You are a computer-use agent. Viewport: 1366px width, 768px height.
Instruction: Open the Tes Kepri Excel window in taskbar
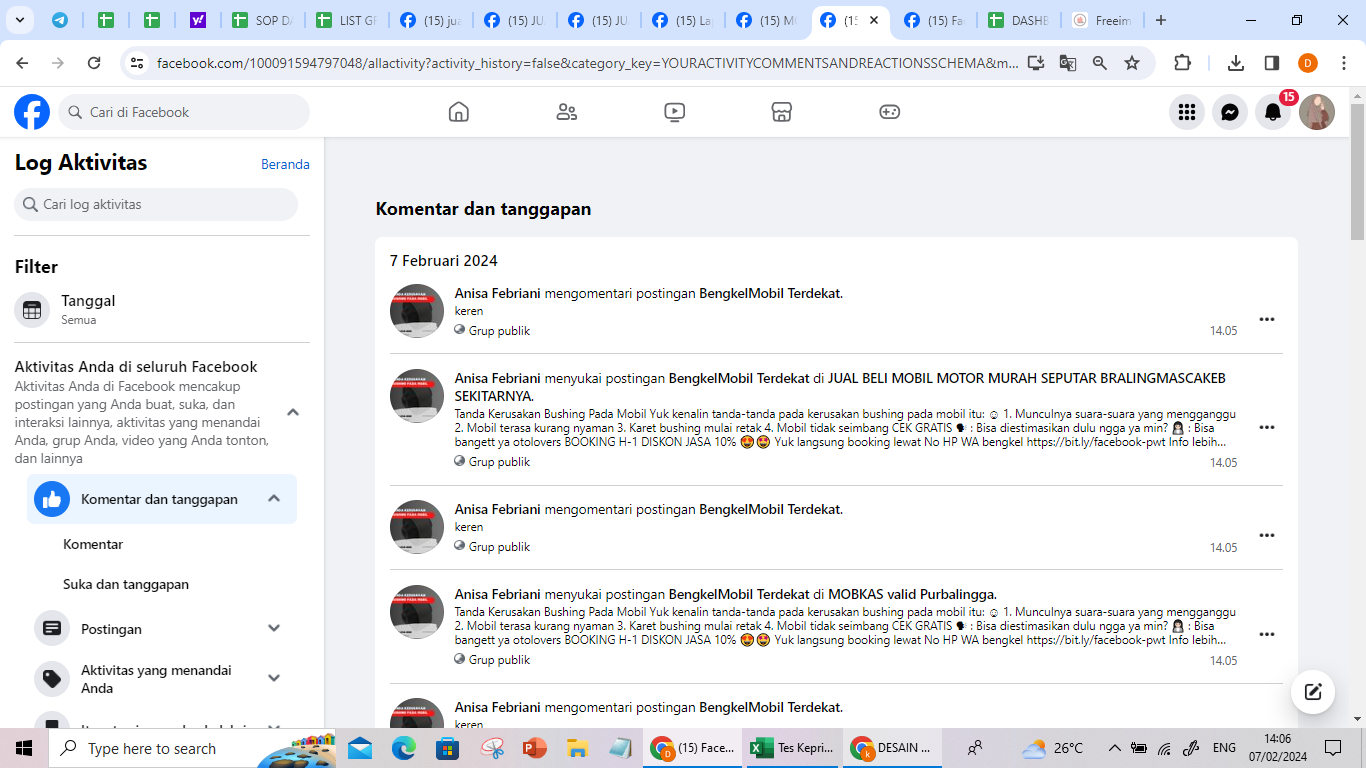pyautogui.click(x=792, y=748)
